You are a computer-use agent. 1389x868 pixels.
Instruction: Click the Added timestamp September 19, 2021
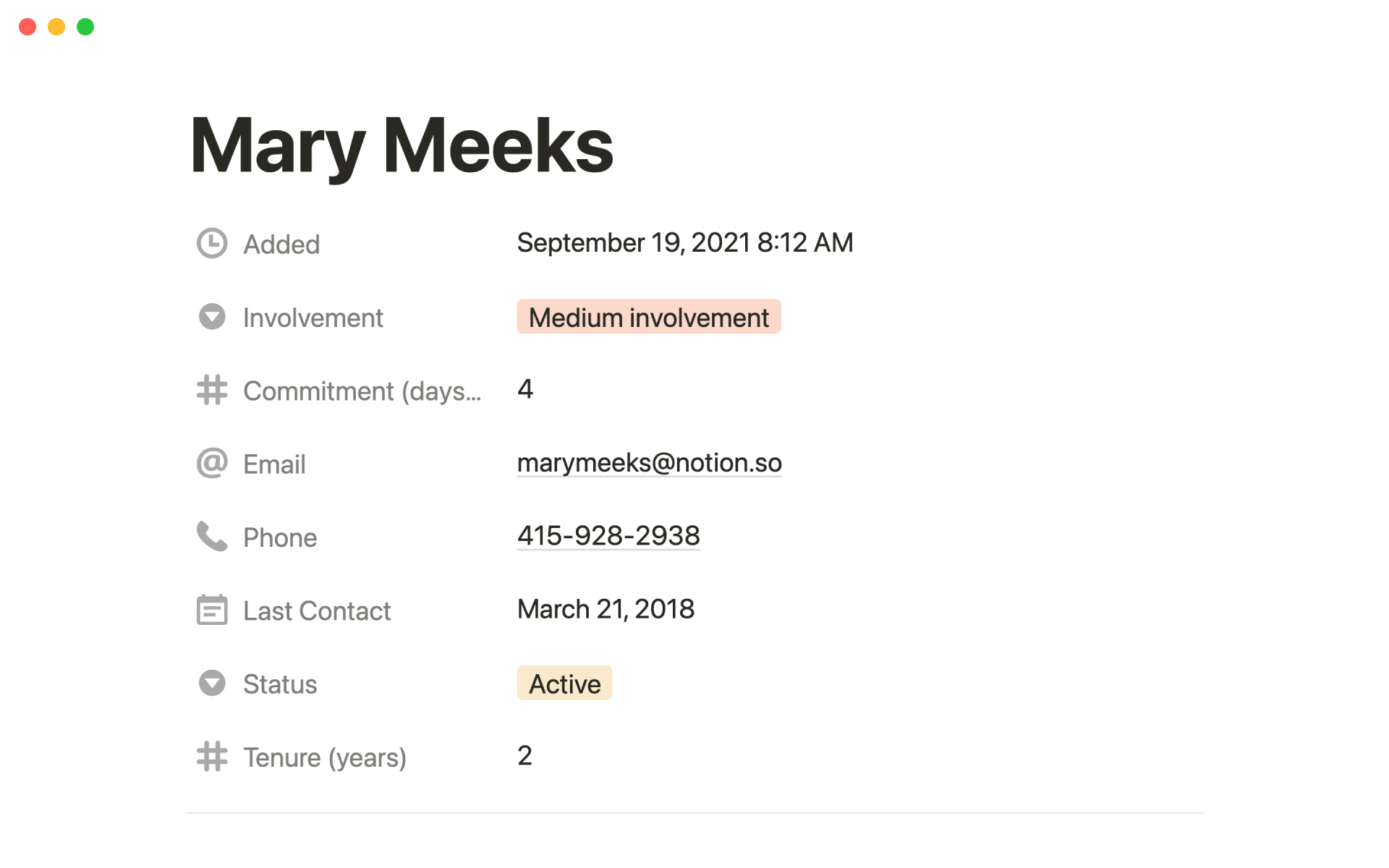(684, 243)
